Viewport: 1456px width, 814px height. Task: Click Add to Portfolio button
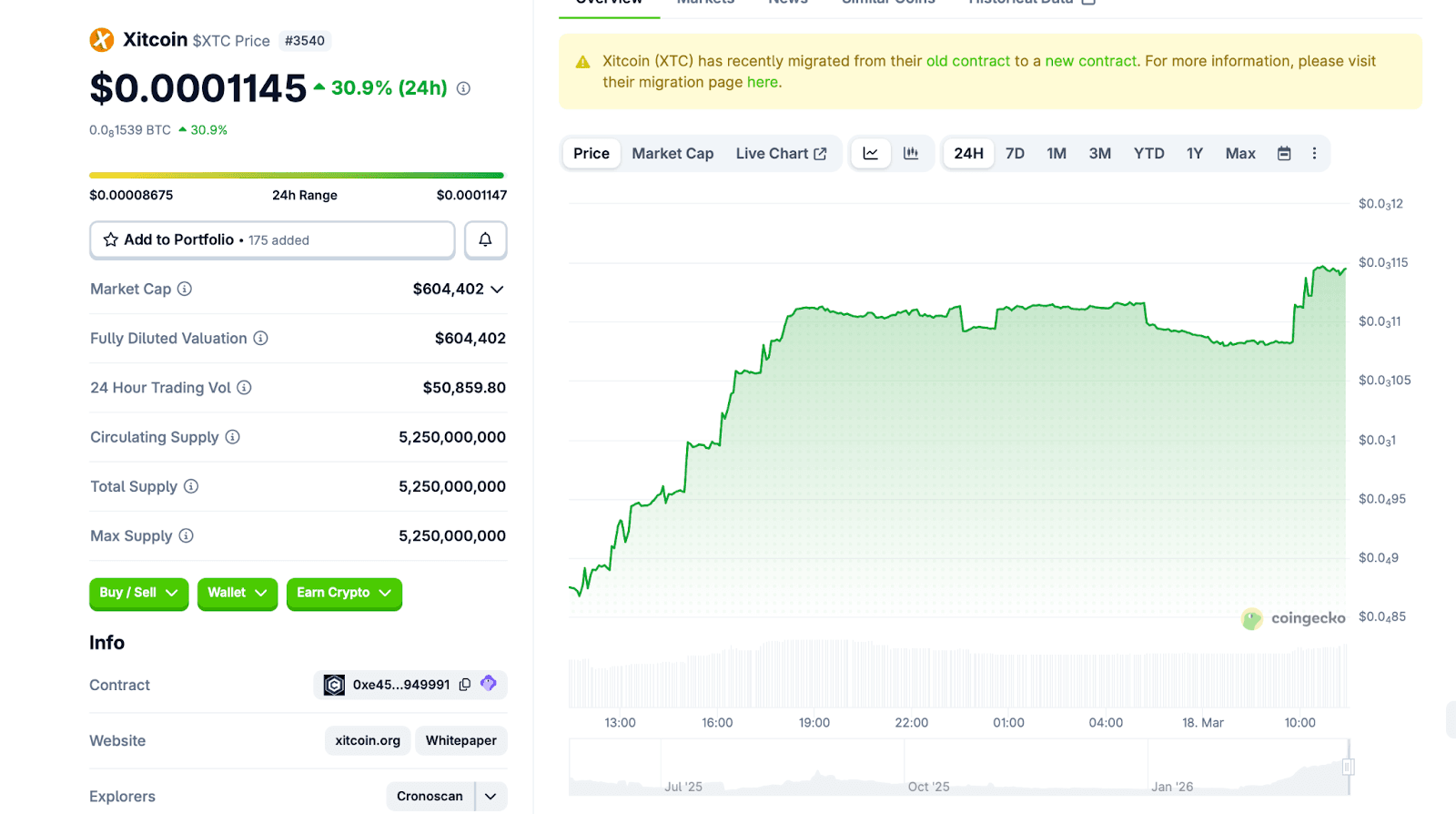(x=272, y=239)
